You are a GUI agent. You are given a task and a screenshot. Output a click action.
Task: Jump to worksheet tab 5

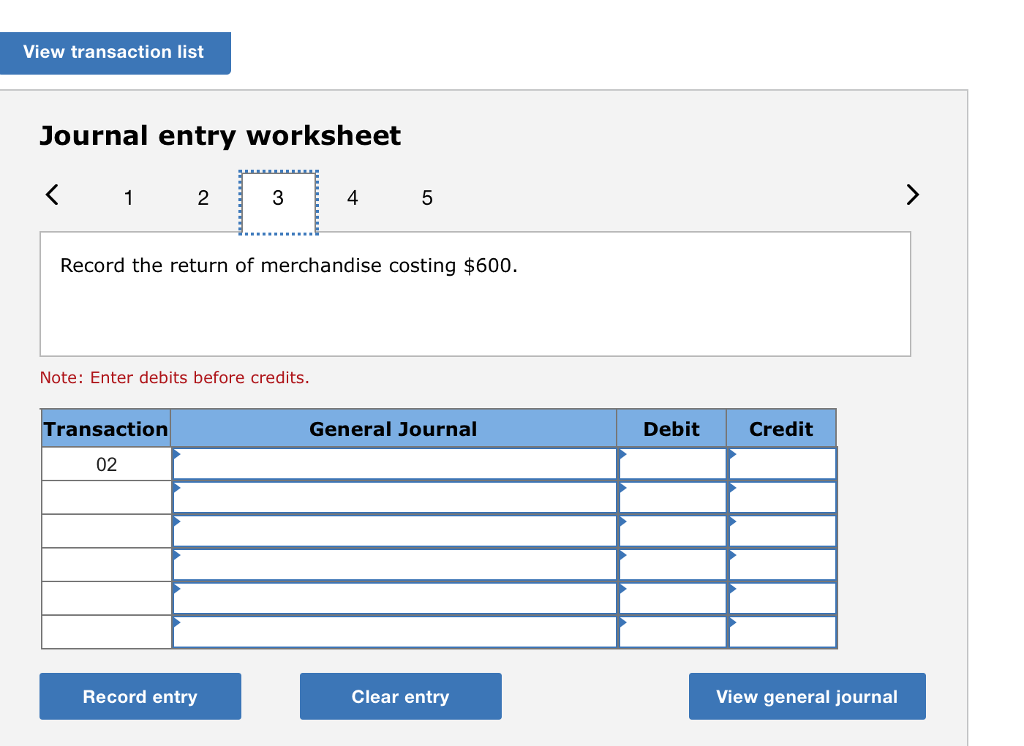click(427, 198)
